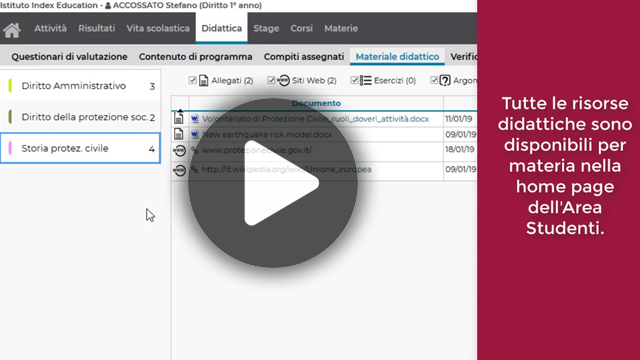Click the Siti Web globe icon
This screenshot has width=640, height=360.
pyautogui.click(x=283, y=80)
